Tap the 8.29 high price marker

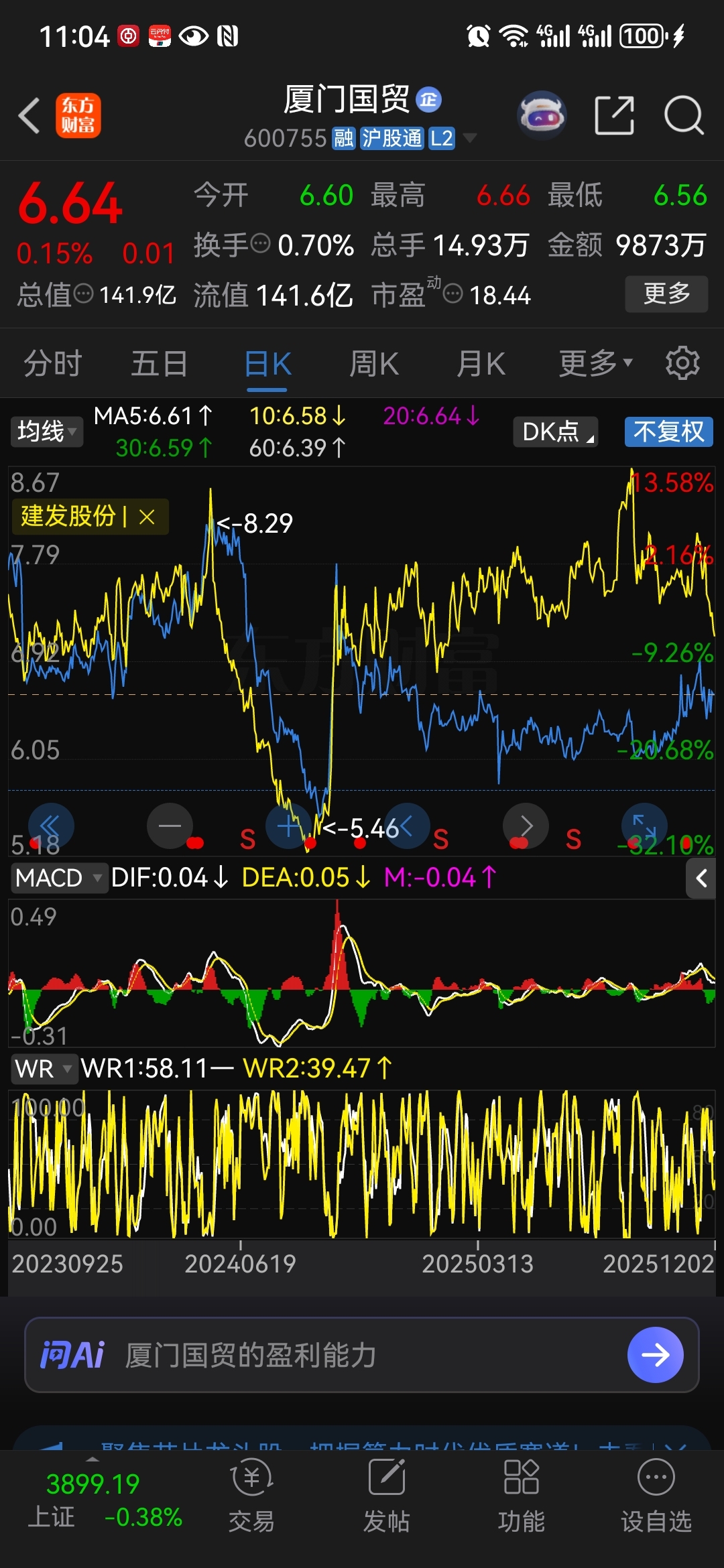[255, 523]
